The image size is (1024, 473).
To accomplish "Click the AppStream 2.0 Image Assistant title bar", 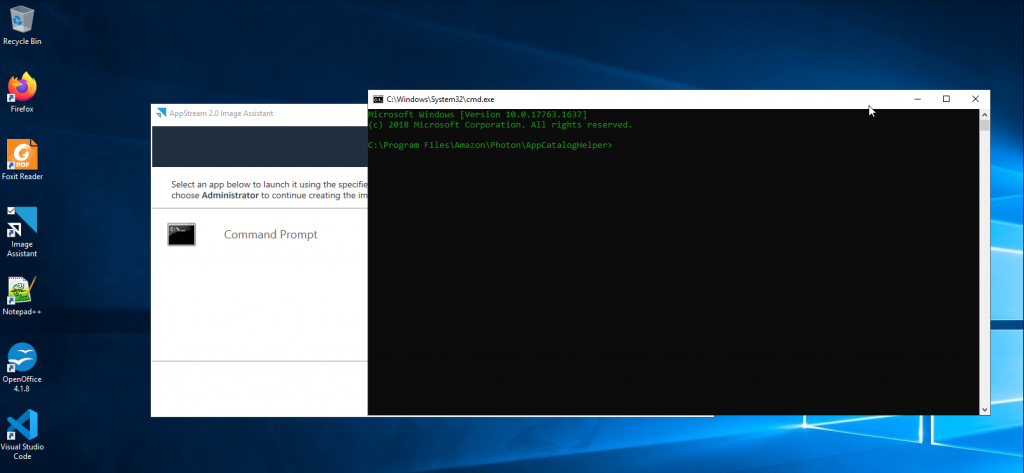I will pos(259,113).
